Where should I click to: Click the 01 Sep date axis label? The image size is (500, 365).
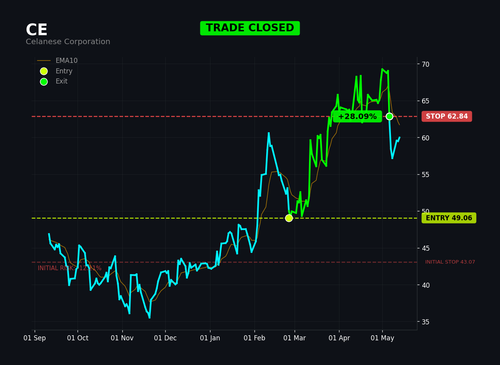point(35,338)
